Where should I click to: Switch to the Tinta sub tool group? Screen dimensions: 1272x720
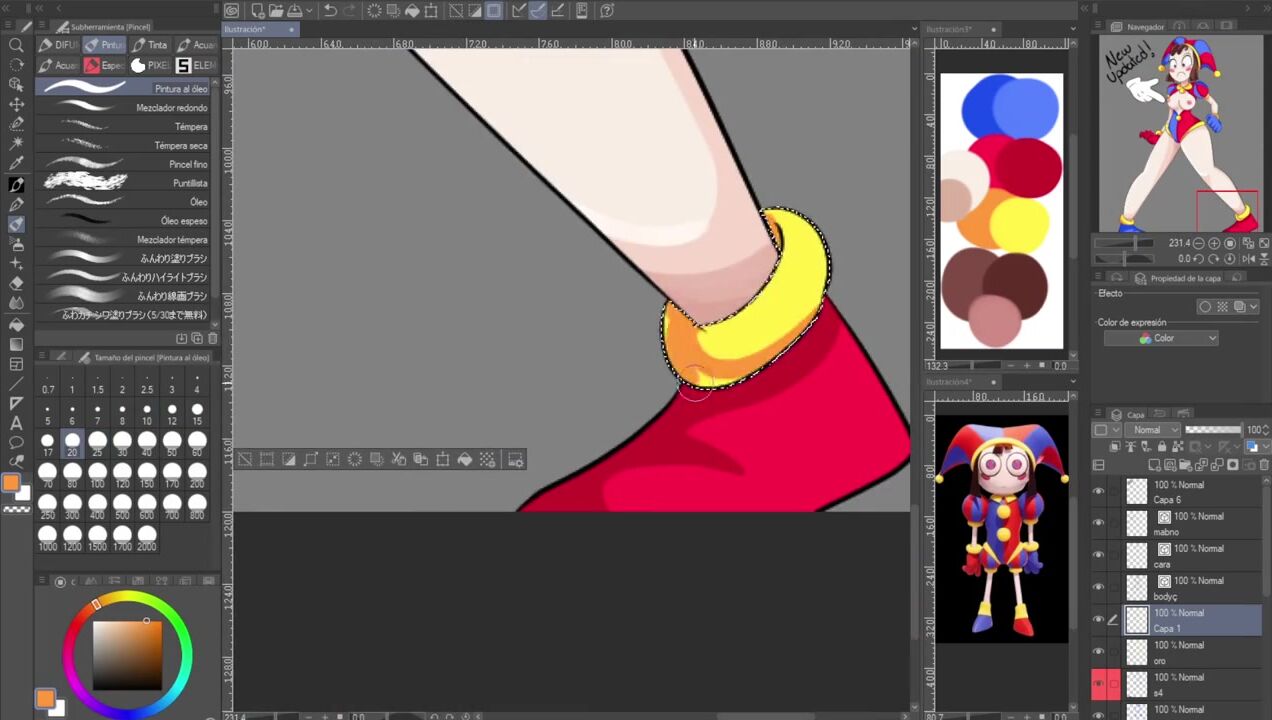click(150, 45)
